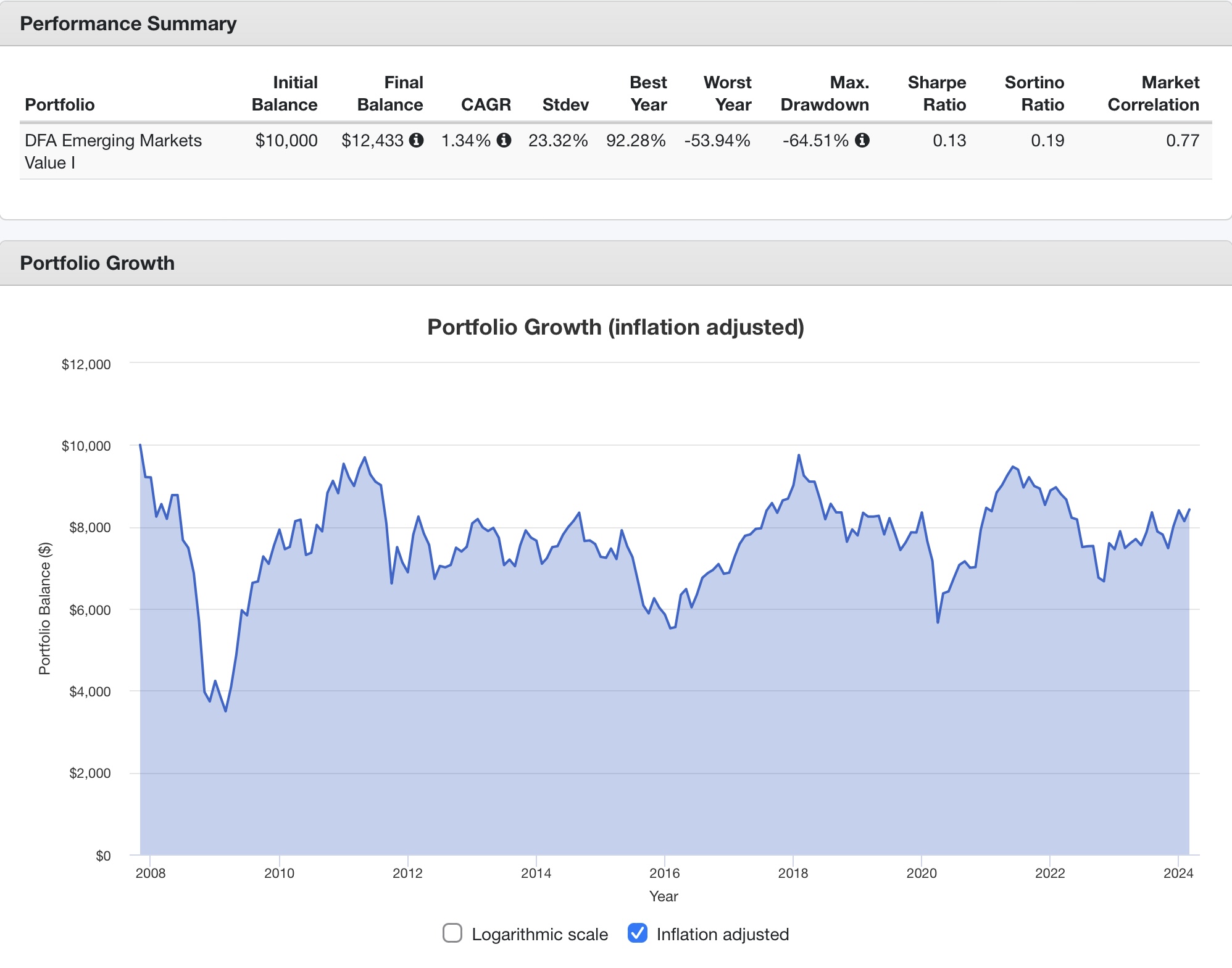
Task: Click the Stdev column header
Action: [x=565, y=104]
